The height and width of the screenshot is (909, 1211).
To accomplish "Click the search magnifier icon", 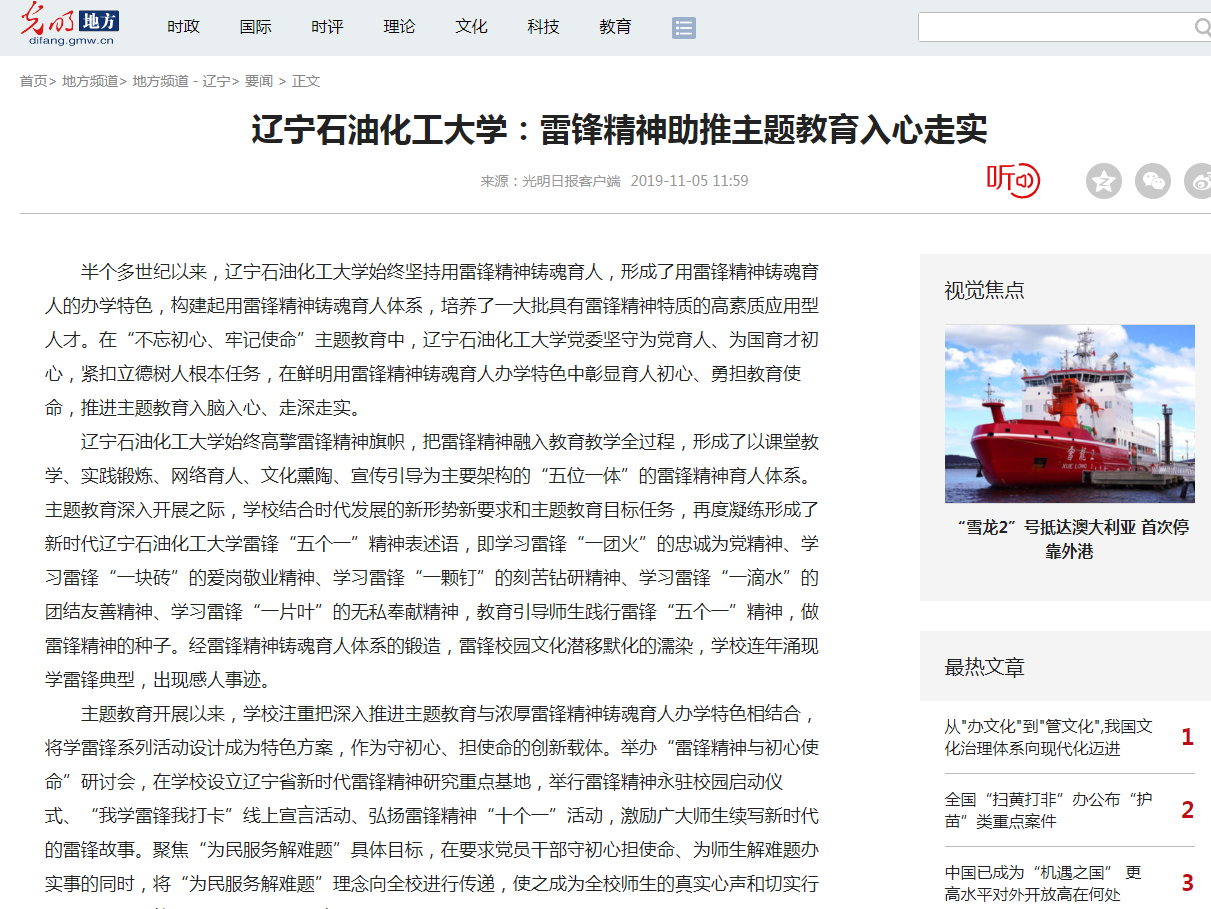I will pos(1202,27).
